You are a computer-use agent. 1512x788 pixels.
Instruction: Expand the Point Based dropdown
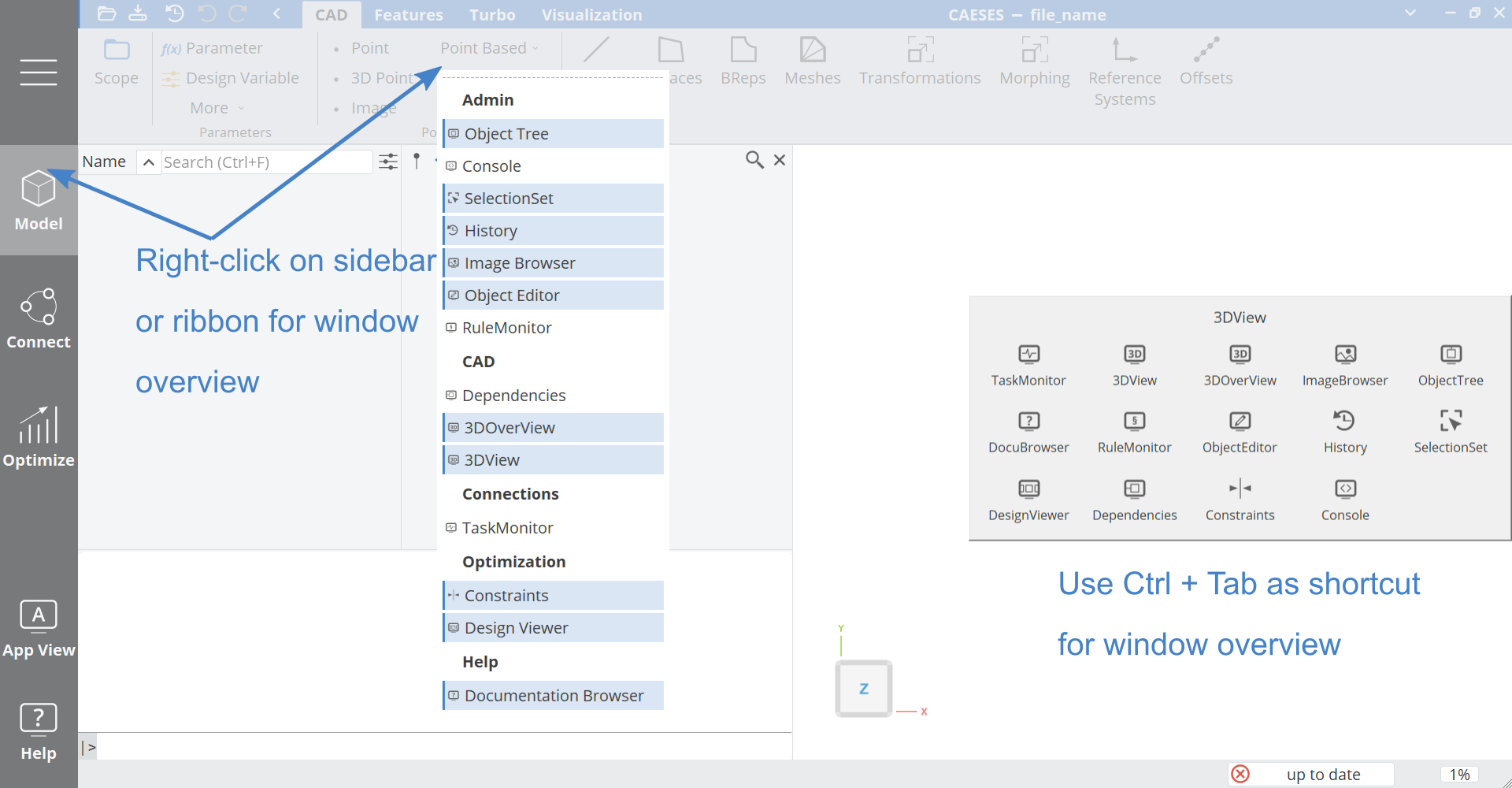(x=489, y=48)
